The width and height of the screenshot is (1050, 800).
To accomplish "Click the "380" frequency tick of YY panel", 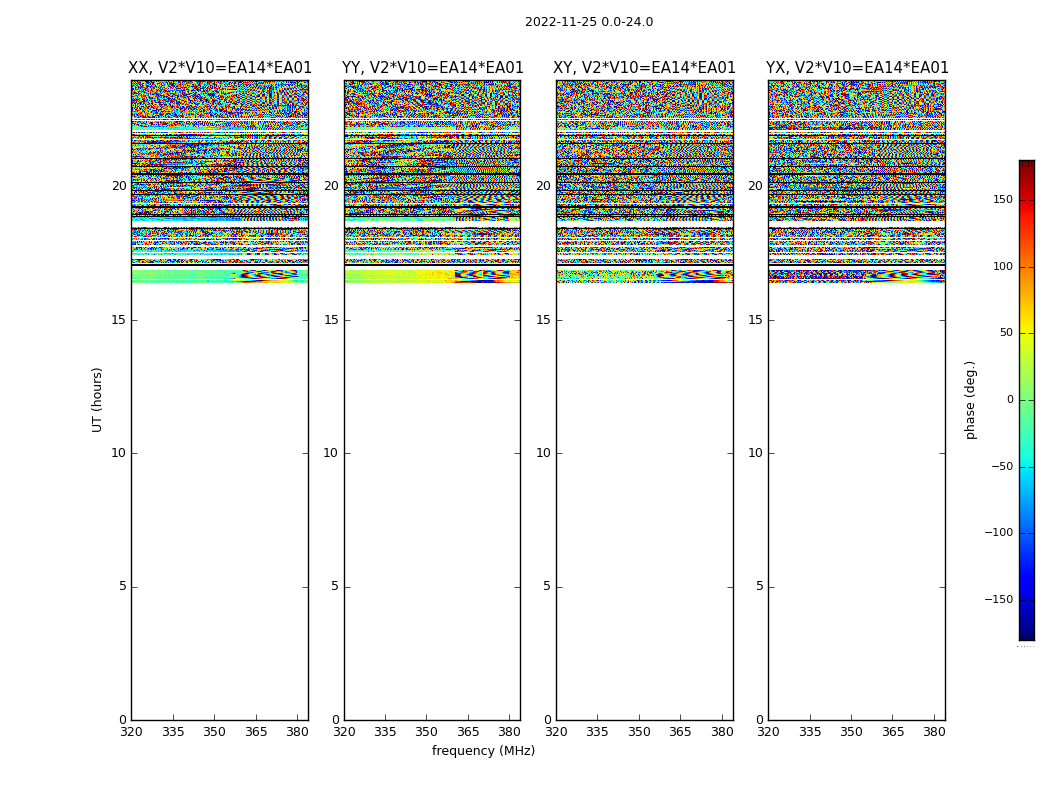I will 510,732.
